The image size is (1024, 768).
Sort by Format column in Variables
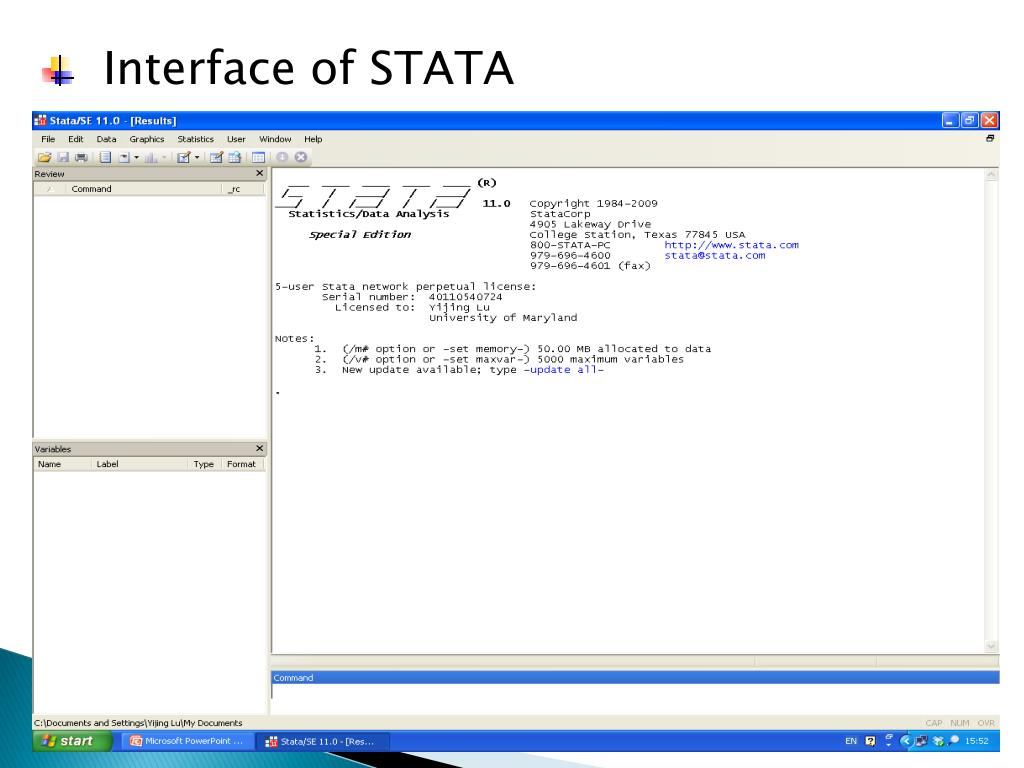point(243,464)
